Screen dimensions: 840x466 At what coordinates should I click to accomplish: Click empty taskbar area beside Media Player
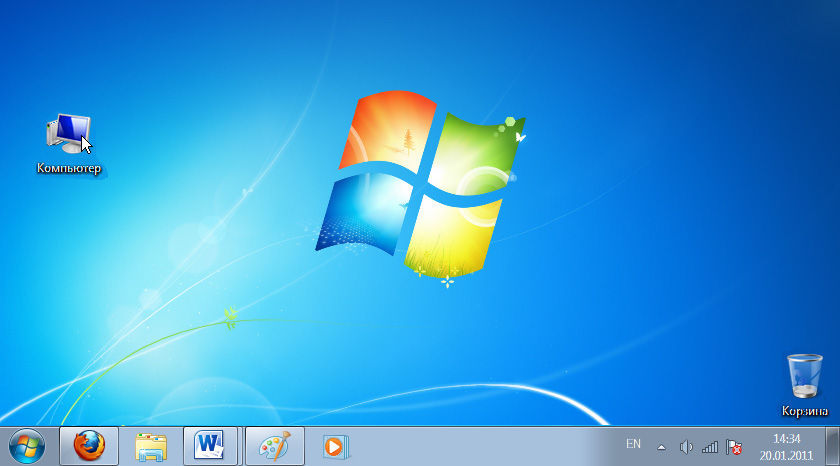[x=480, y=446]
